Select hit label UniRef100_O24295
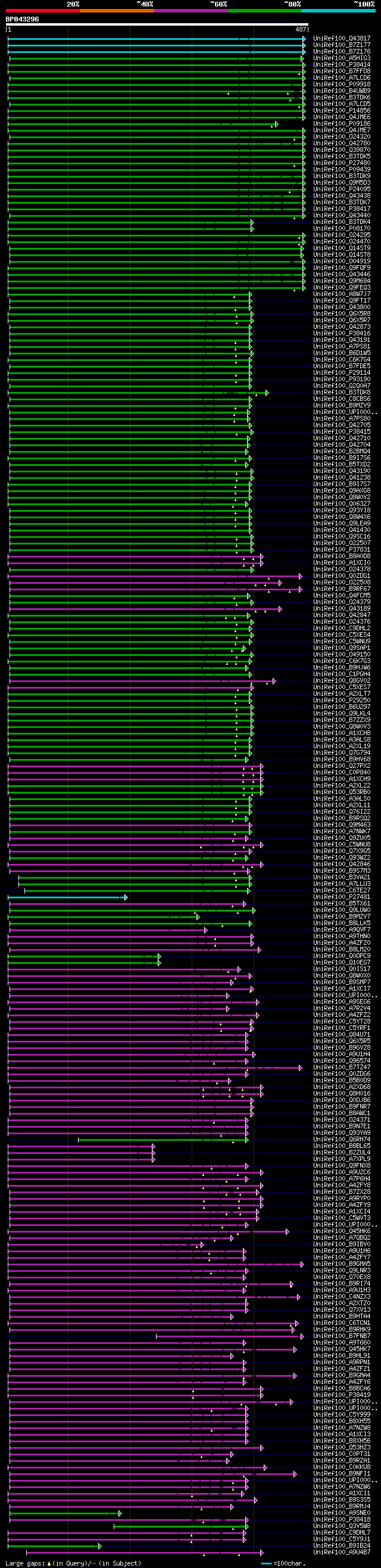 (x=342, y=235)
